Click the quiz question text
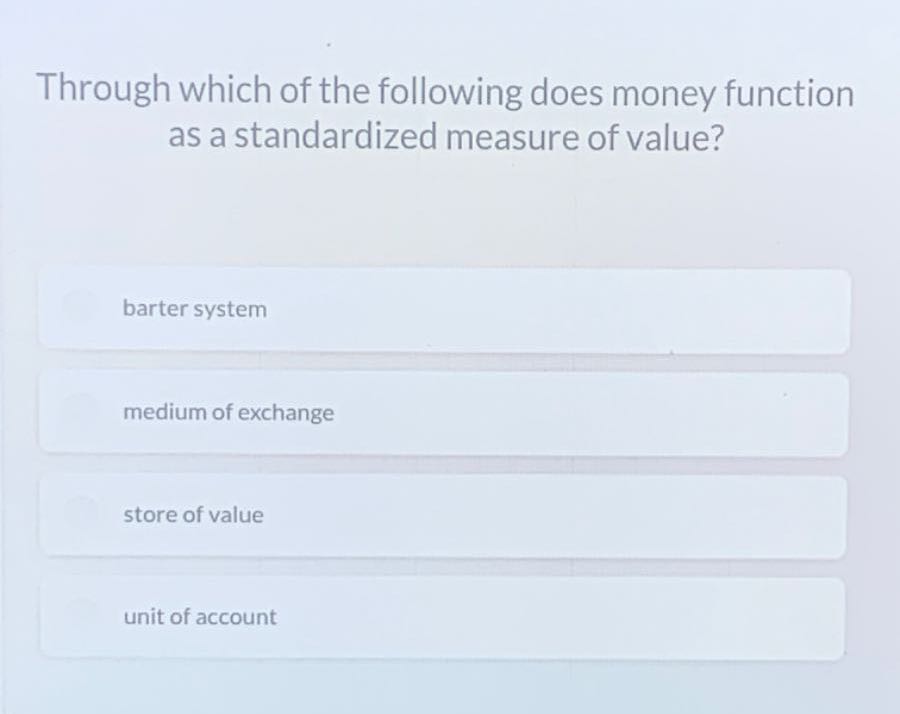This screenshot has width=900, height=714. coord(446,112)
